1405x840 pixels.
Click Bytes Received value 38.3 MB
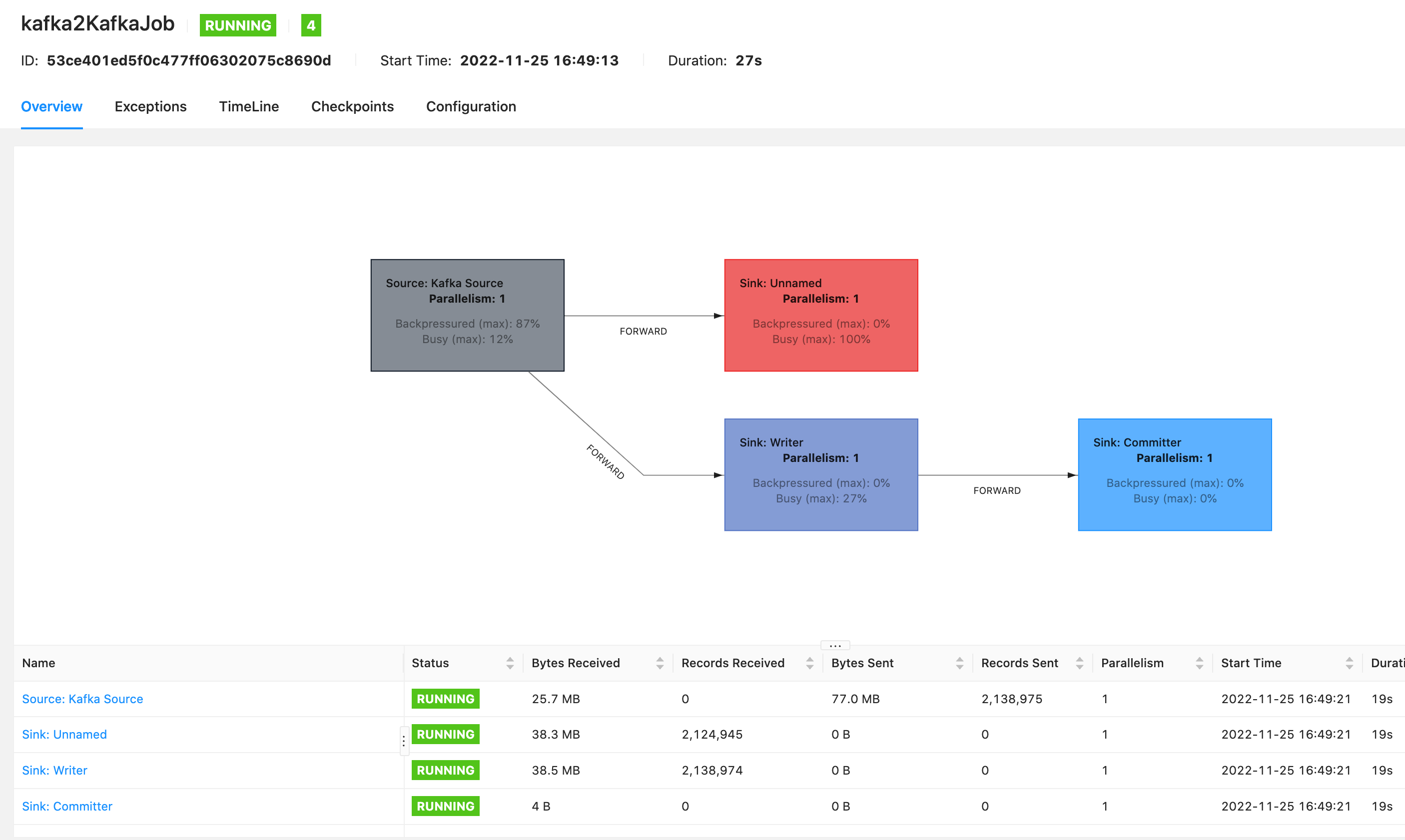556,734
